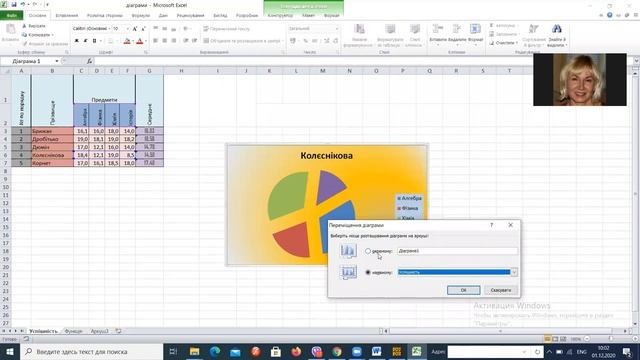
Task: Click the font color red A swatch
Action: click(x=140, y=41)
